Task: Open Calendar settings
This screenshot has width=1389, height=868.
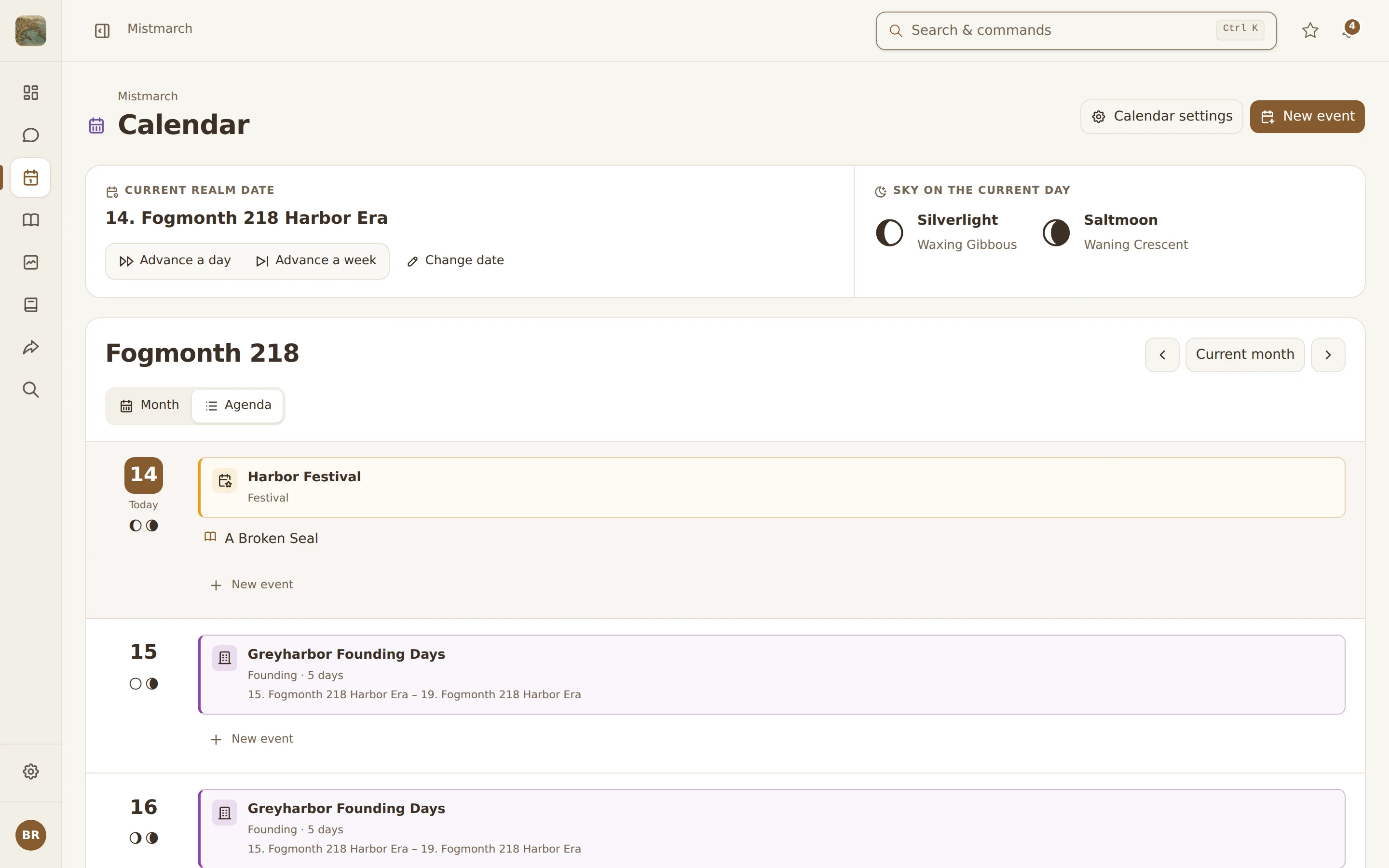Action: click(x=1161, y=117)
